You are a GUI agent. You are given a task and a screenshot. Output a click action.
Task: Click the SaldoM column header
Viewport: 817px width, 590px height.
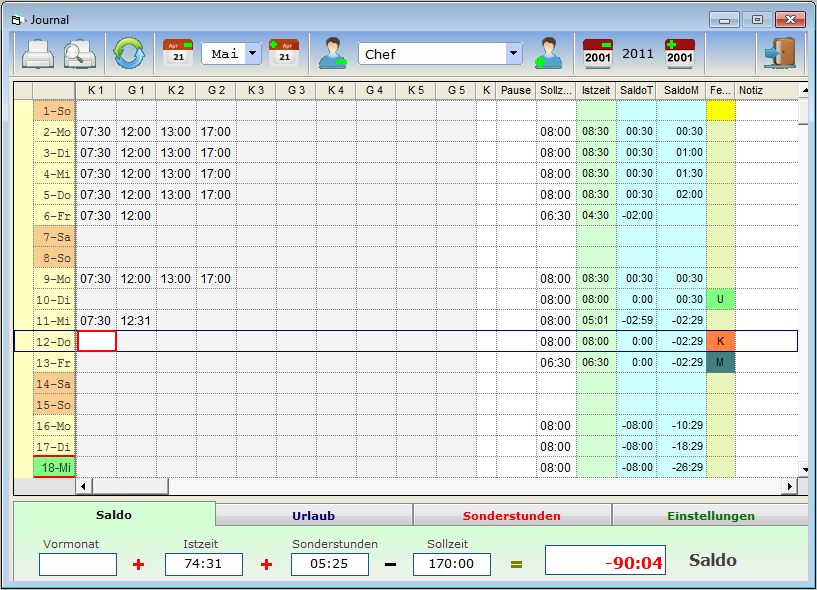[681, 90]
